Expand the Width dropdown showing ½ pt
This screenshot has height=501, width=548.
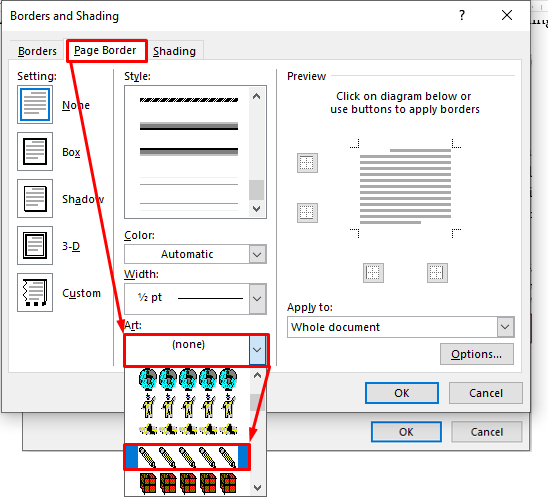195,299
